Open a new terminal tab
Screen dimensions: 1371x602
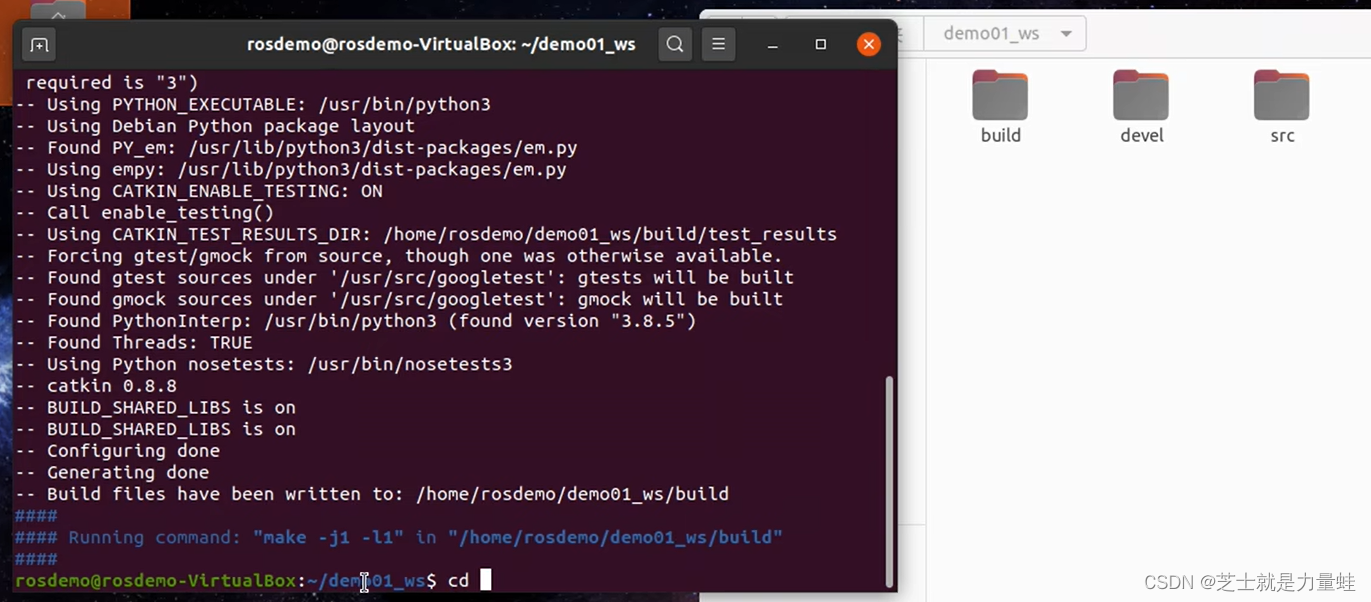click(x=39, y=44)
